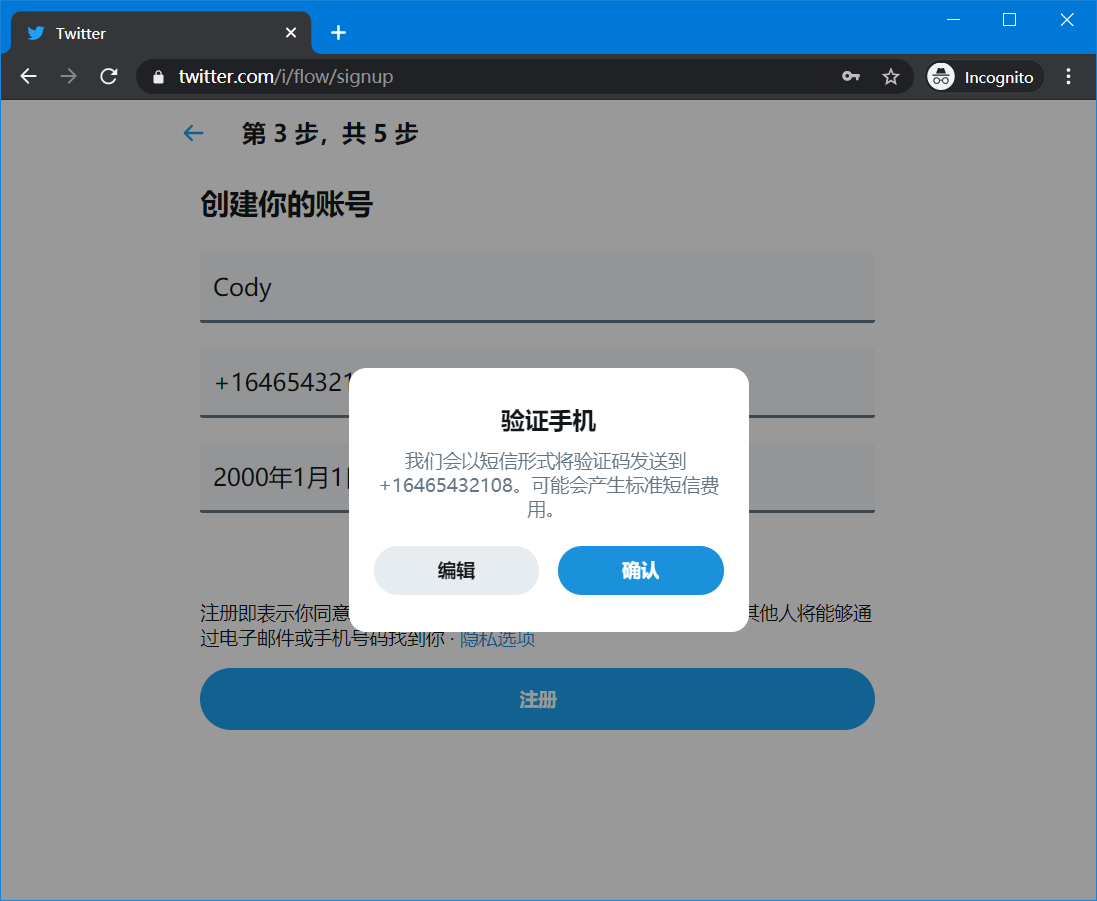
Task: Close the Twitter tab
Action: coord(291,33)
